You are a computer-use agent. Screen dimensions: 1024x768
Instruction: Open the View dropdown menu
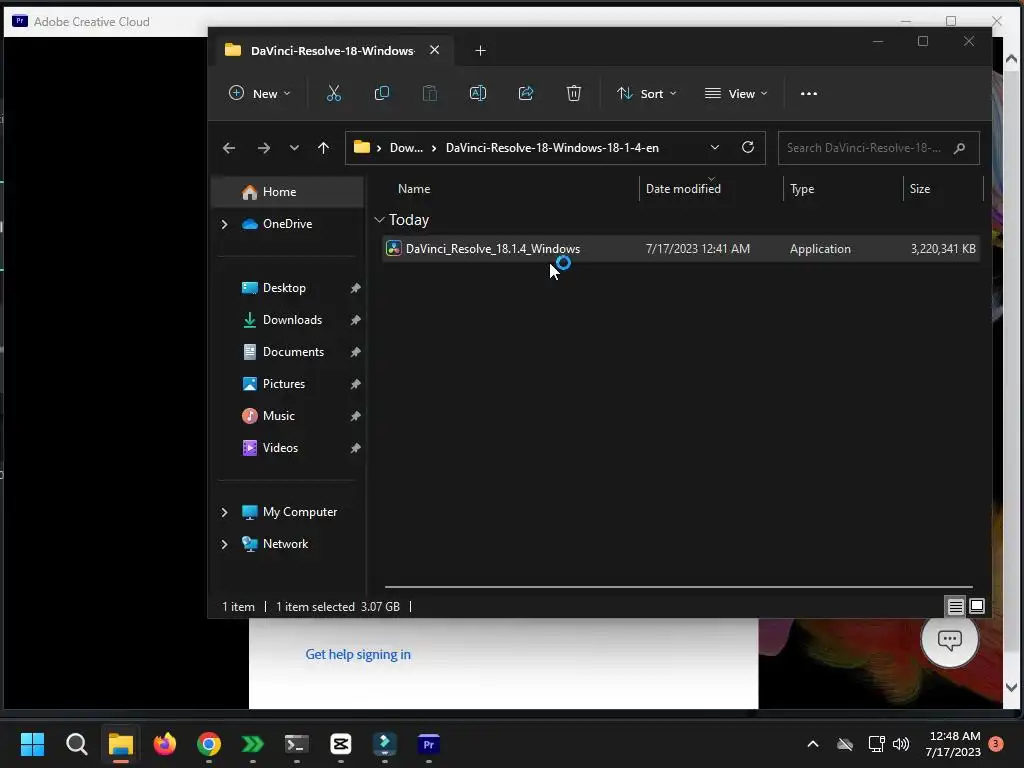(x=736, y=93)
